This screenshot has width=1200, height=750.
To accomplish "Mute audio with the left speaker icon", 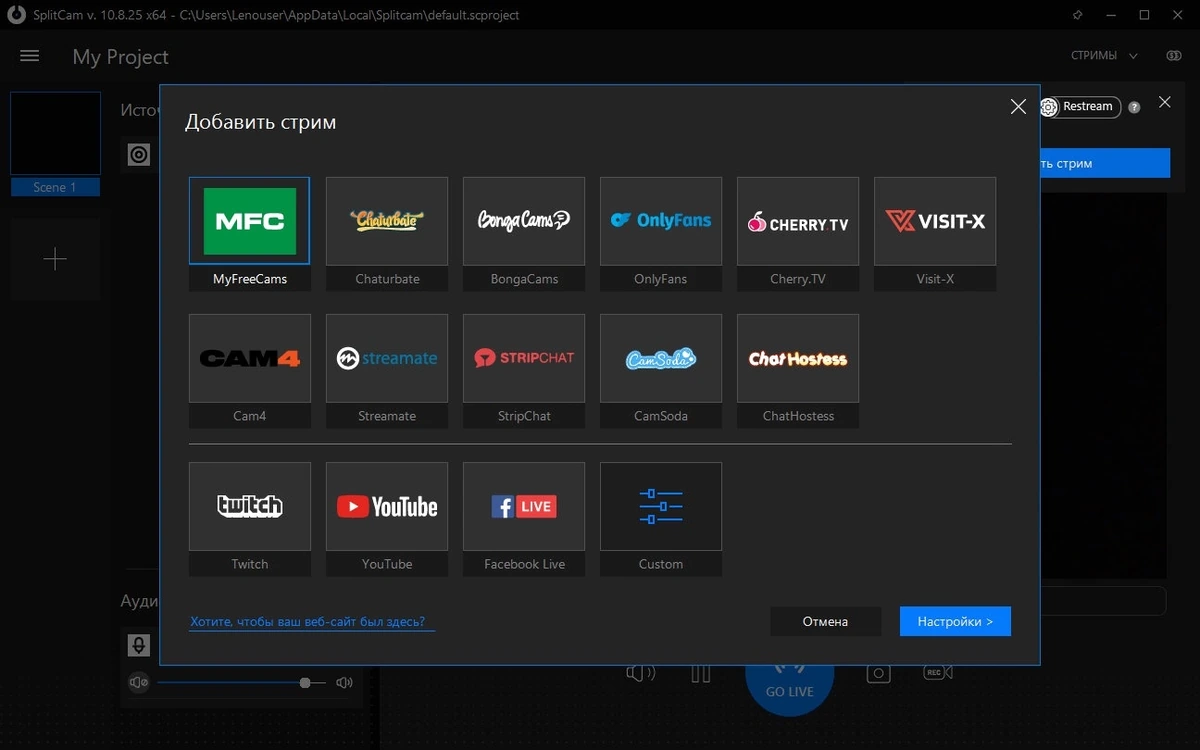I will (139, 683).
